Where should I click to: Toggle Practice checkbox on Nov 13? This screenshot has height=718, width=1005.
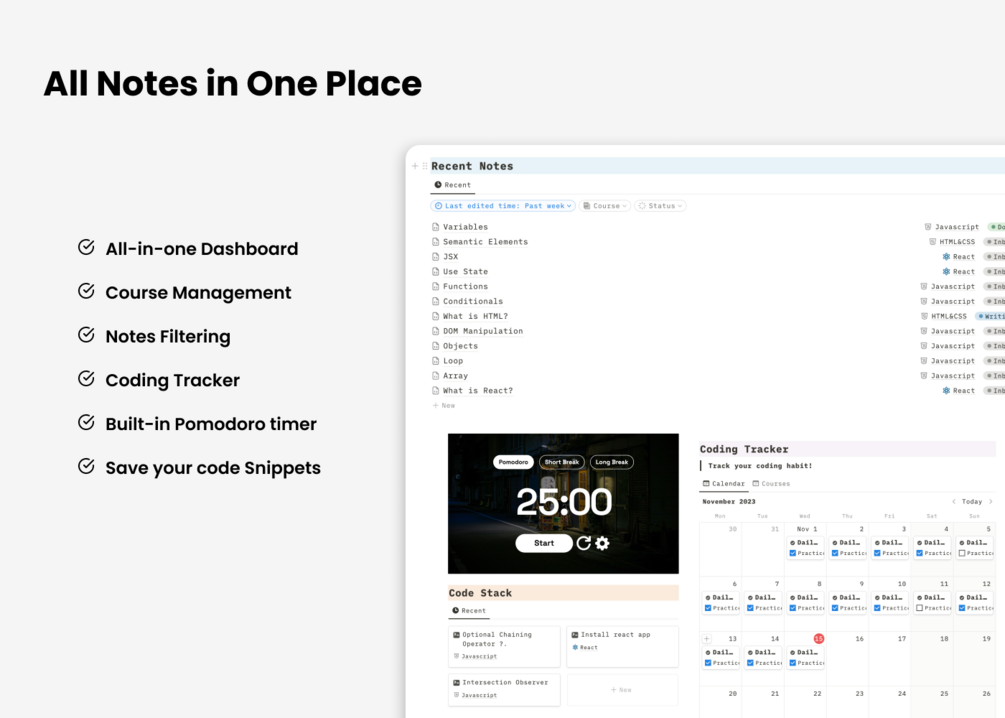click(708, 663)
